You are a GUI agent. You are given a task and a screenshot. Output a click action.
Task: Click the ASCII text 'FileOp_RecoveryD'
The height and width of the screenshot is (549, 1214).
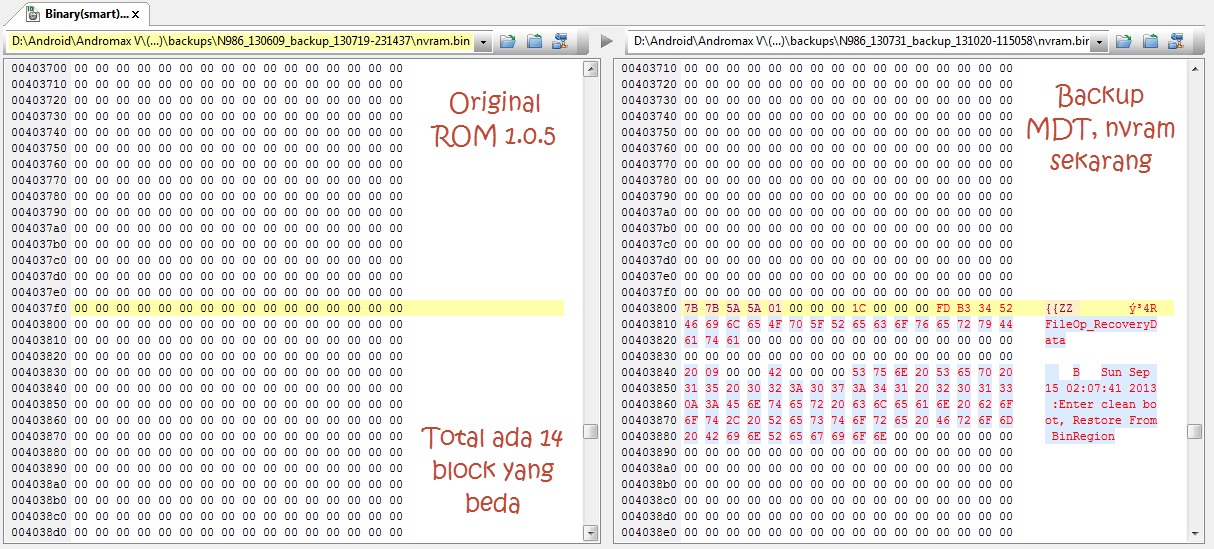tap(1101, 324)
